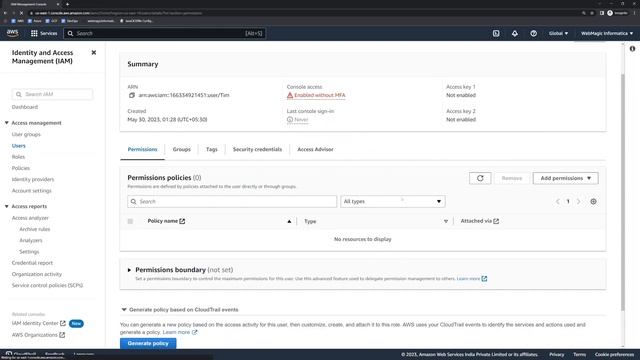Click the AWS logo home icon
The height and width of the screenshot is (360, 640).
pos(13,33)
